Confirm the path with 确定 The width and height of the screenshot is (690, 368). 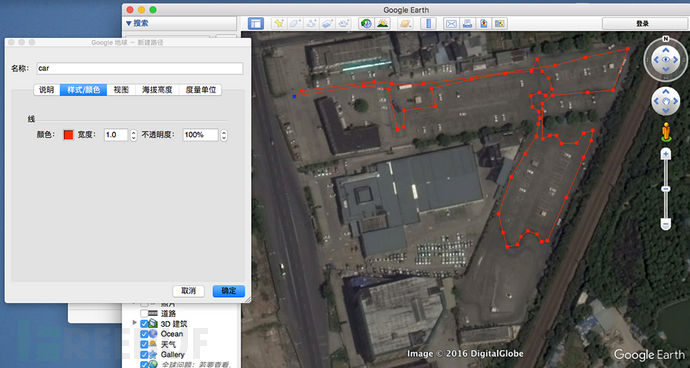click(x=229, y=291)
